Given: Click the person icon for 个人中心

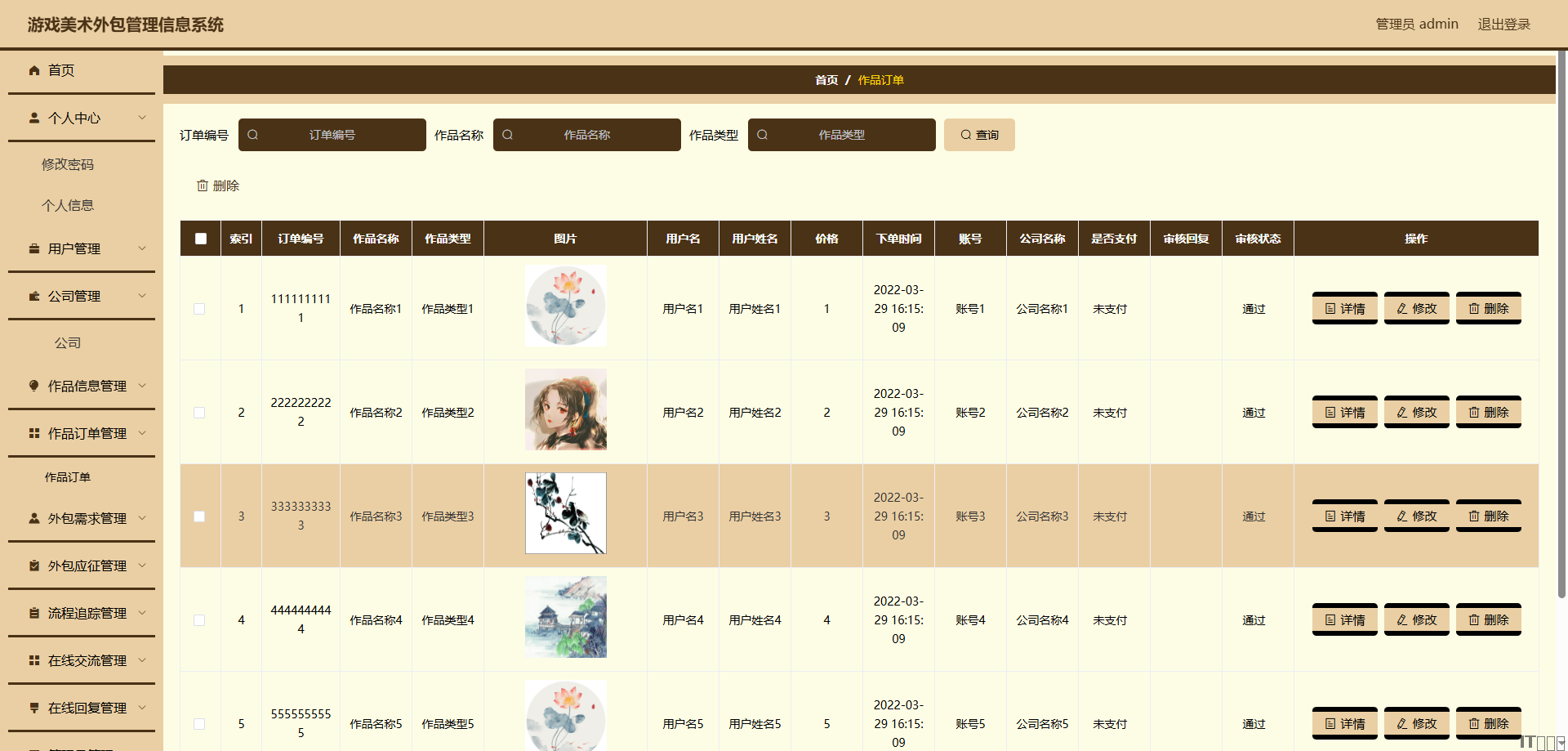Looking at the screenshot, I should point(34,118).
